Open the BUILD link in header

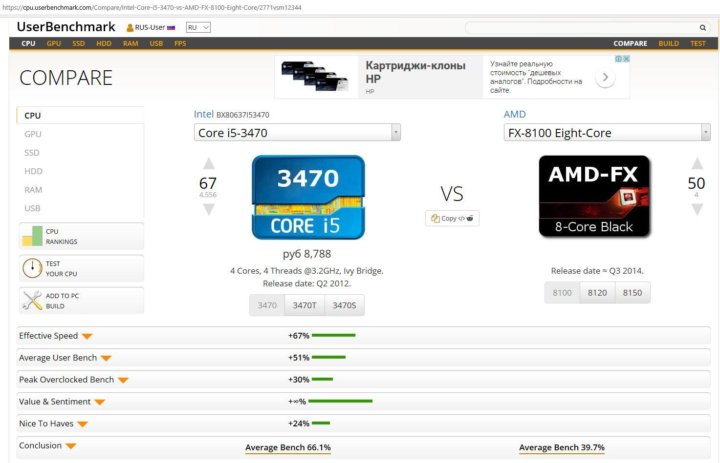pos(668,44)
